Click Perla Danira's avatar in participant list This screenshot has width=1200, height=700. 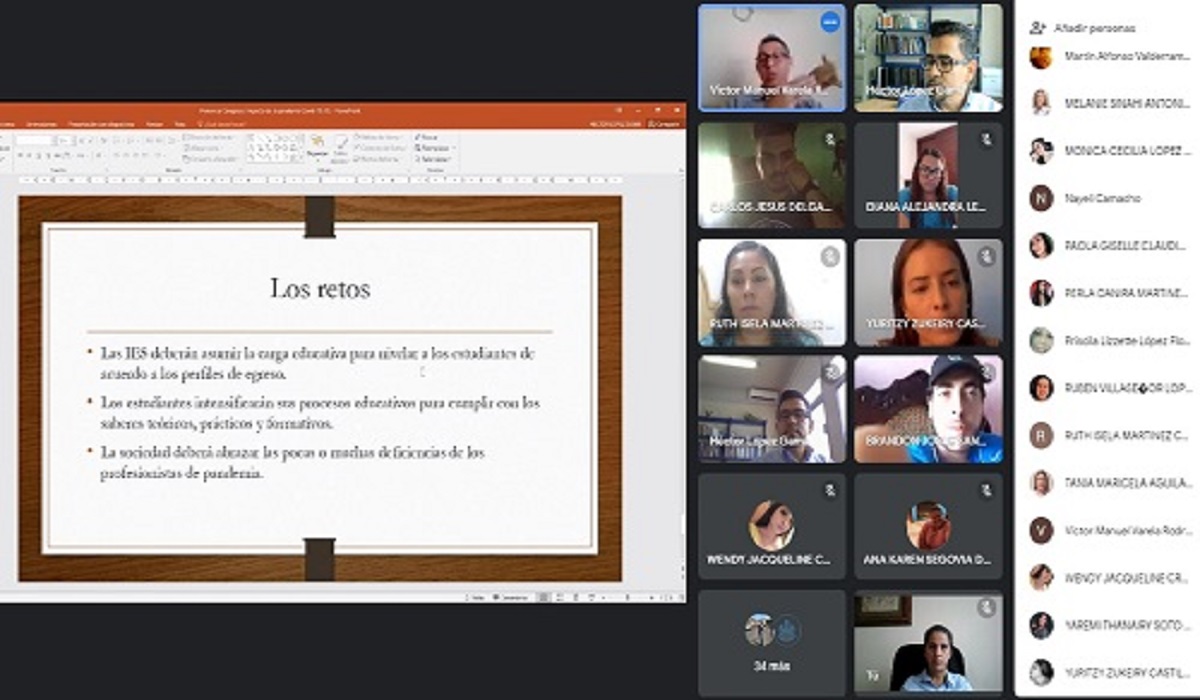coord(1041,293)
